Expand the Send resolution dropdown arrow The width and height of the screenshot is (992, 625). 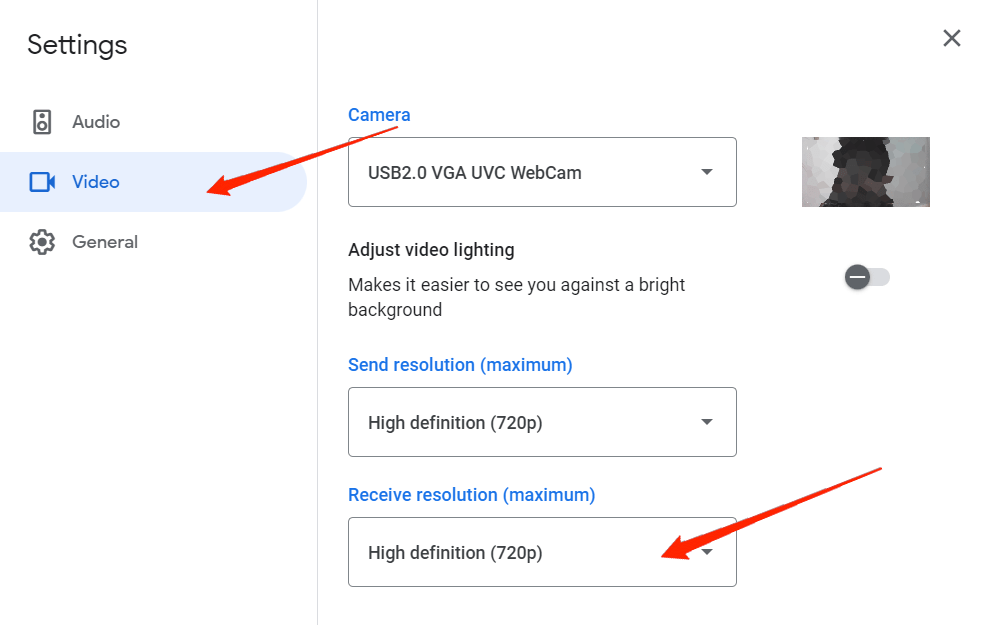coord(707,422)
